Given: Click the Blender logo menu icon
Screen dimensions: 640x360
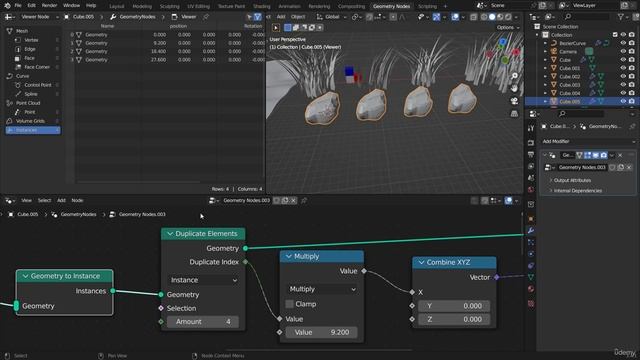Looking at the screenshot, I should pyautogui.click(x=7, y=6).
